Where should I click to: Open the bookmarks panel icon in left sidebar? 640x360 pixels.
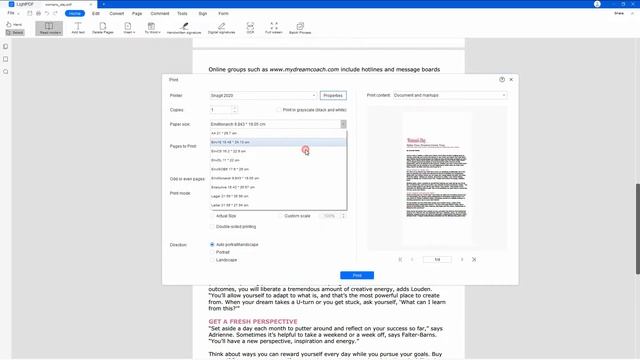pyautogui.click(x=6, y=59)
